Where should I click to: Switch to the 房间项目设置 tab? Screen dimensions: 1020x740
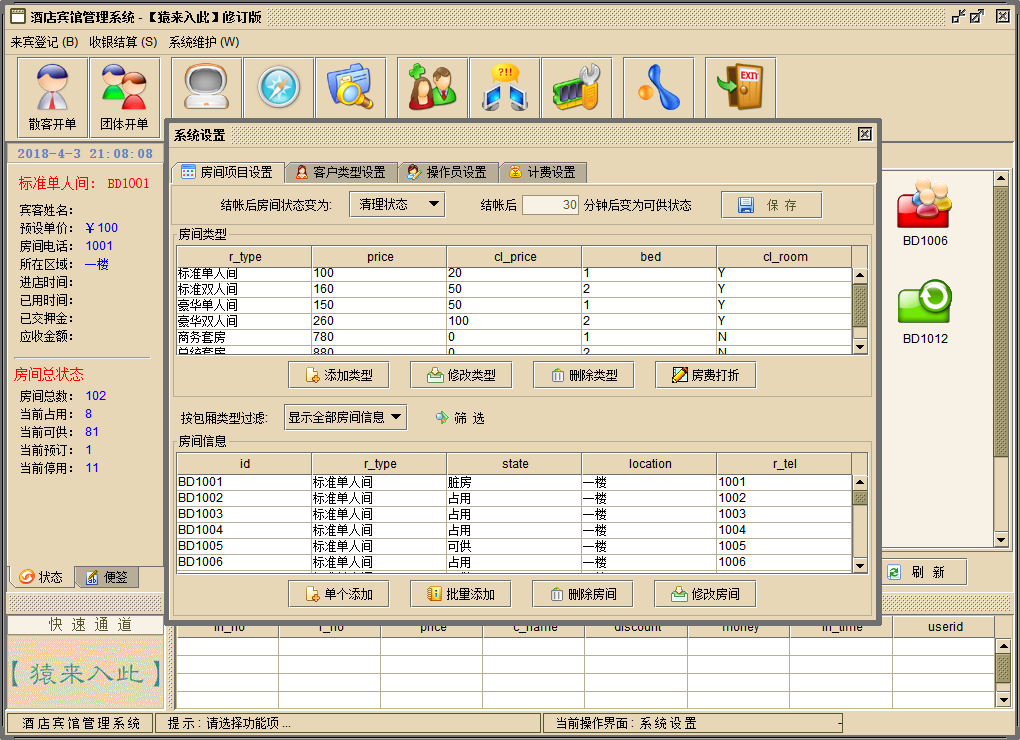(x=228, y=172)
